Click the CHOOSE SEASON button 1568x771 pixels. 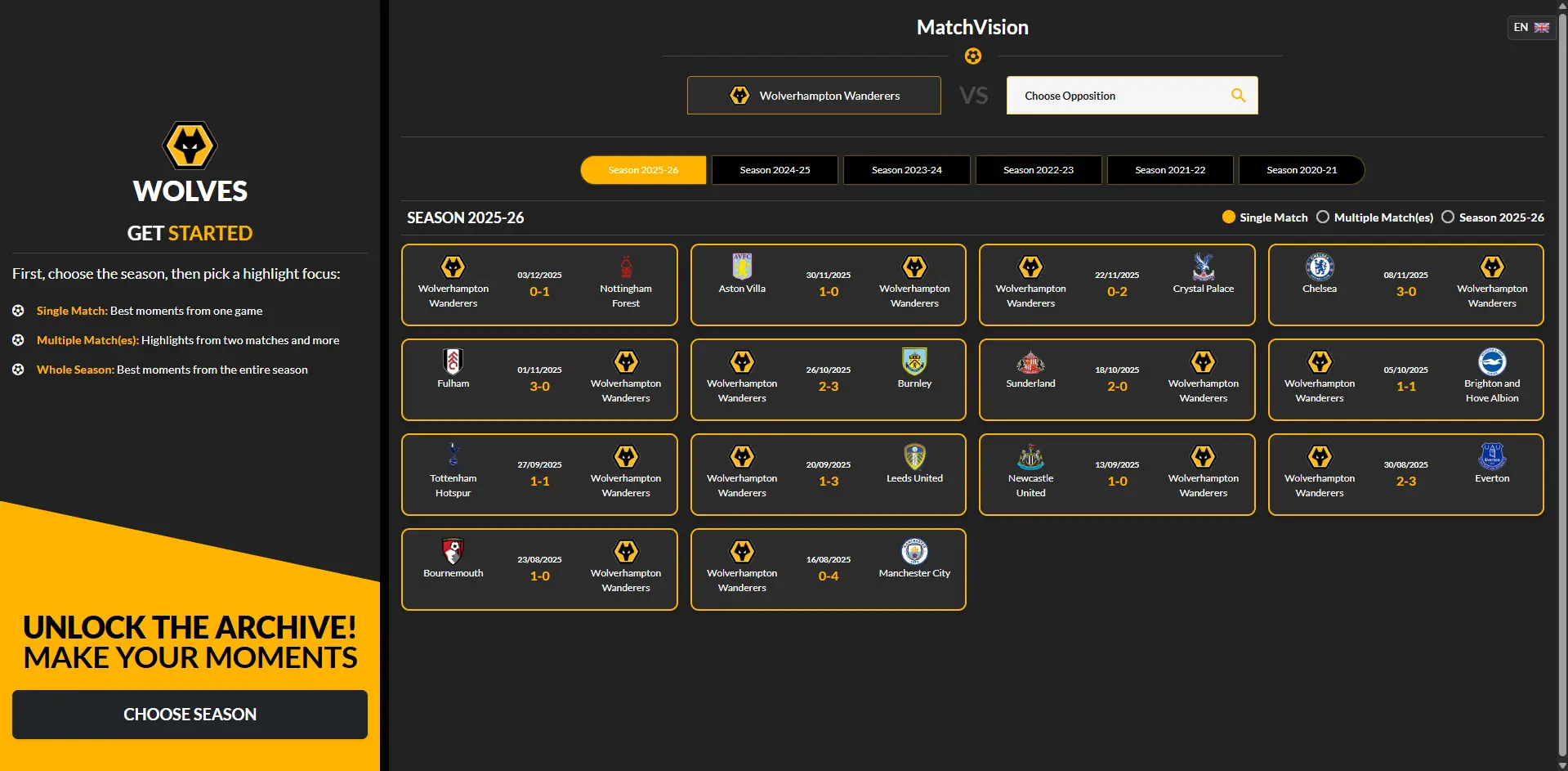coord(190,715)
